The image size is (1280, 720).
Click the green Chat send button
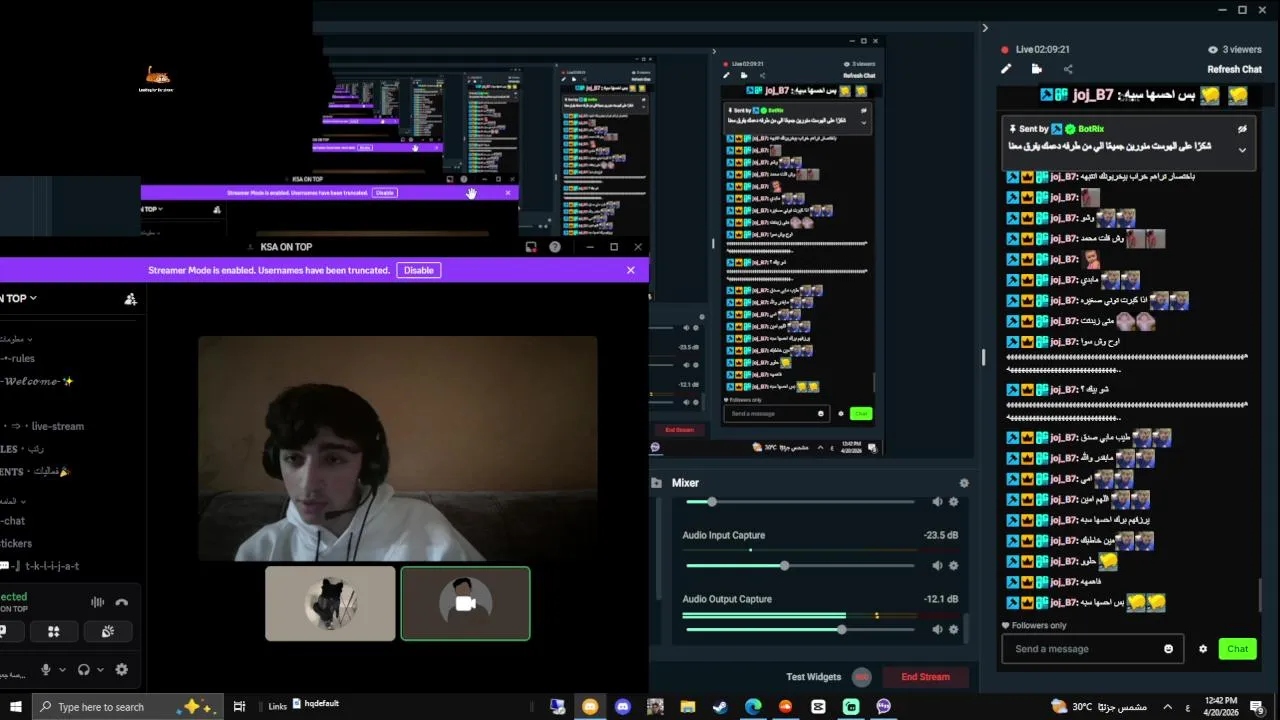(1238, 649)
